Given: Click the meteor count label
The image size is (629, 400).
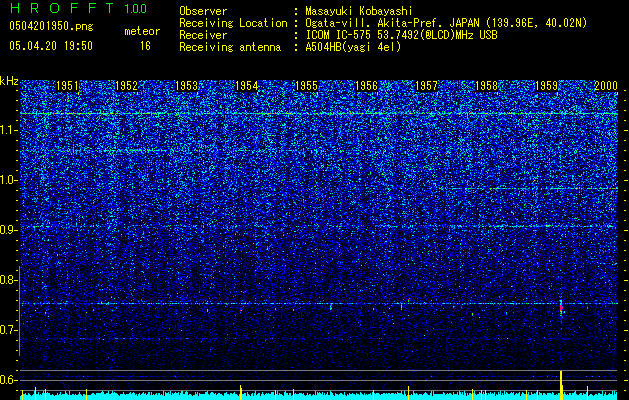Looking at the screenshot, I should tap(142, 31).
